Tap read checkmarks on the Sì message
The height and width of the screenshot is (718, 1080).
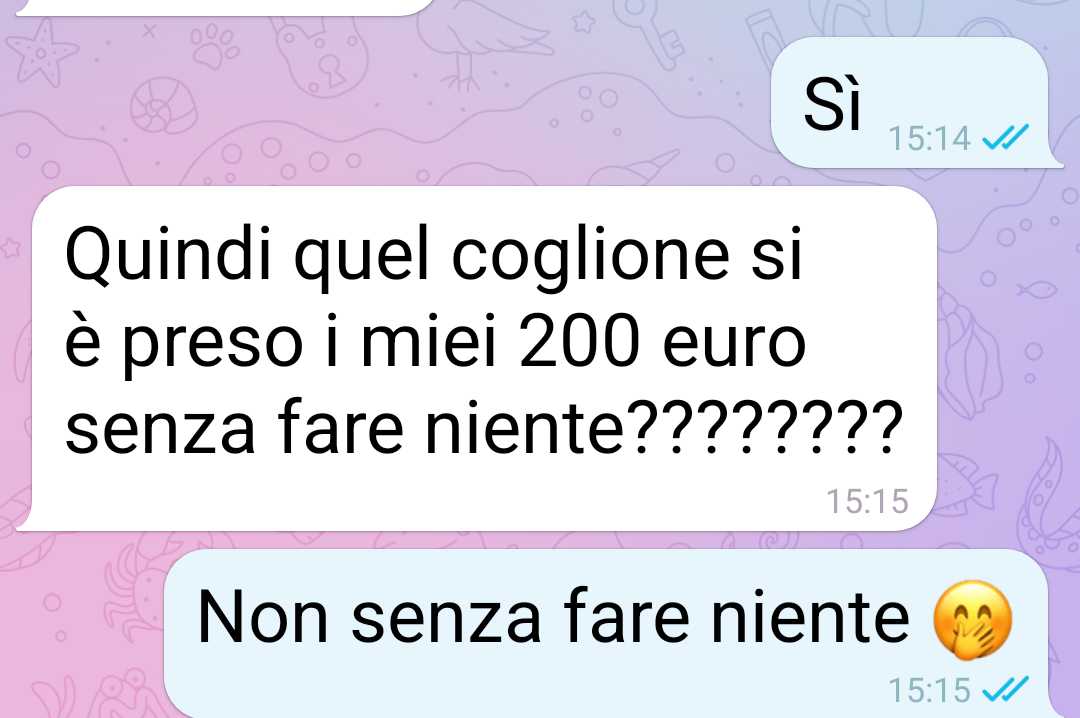point(1005,139)
